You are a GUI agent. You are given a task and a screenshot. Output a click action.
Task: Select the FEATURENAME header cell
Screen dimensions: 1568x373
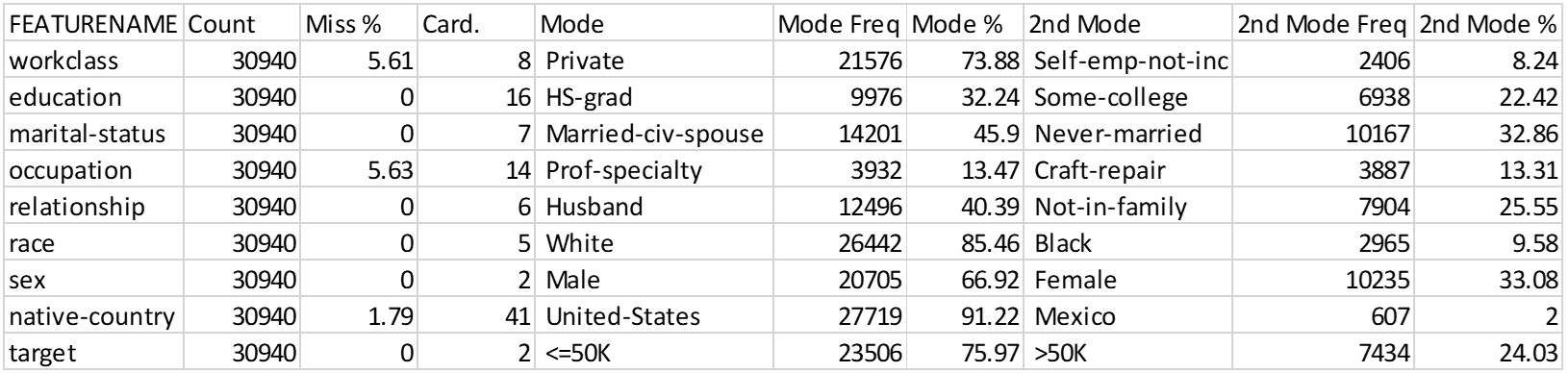93,24
